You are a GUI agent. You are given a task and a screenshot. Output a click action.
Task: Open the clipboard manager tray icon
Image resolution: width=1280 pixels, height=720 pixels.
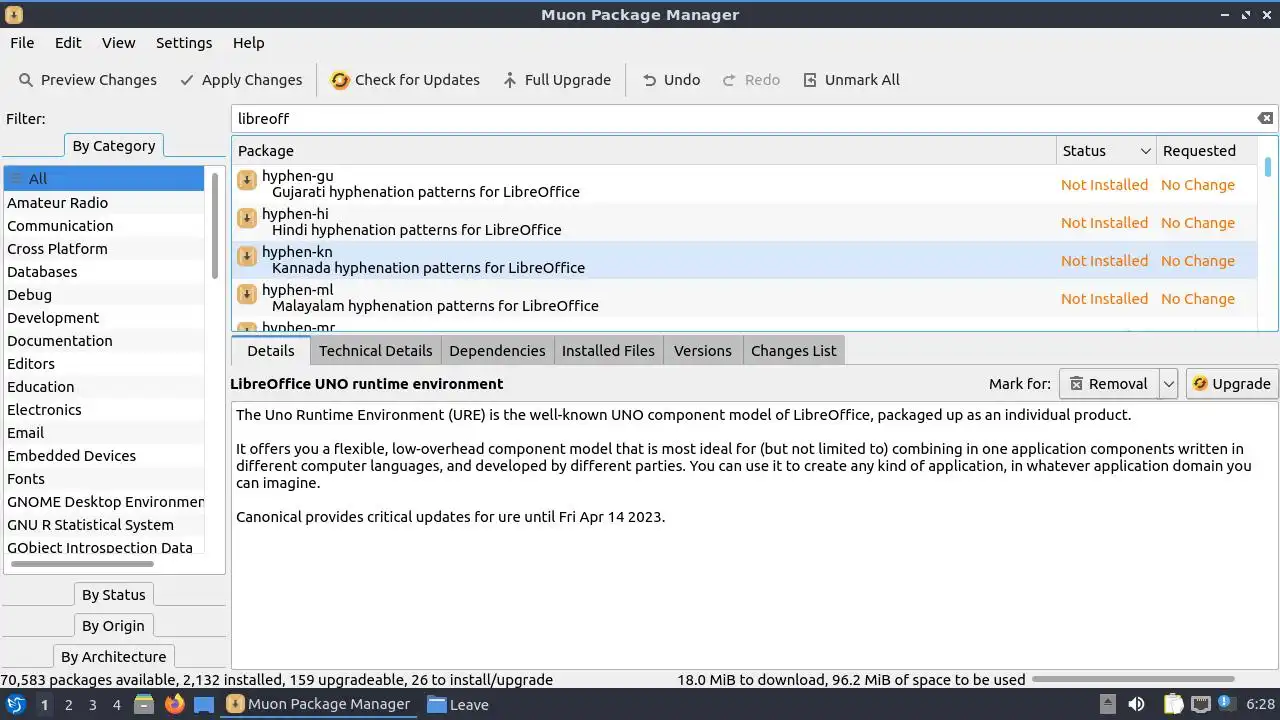click(x=1173, y=704)
